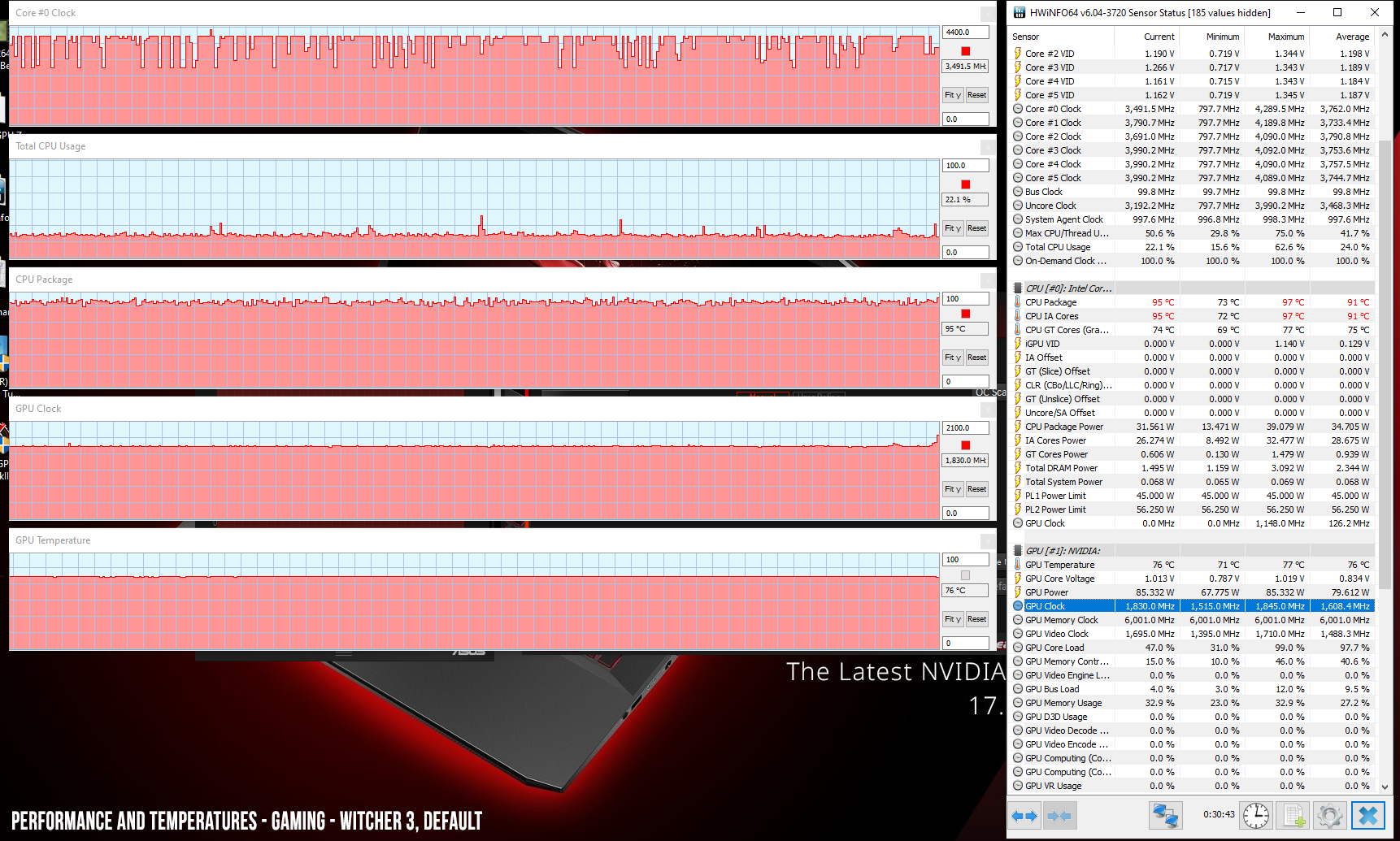
Task: Click circle icon beside GPU VR Usage
Action: [x=1018, y=786]
